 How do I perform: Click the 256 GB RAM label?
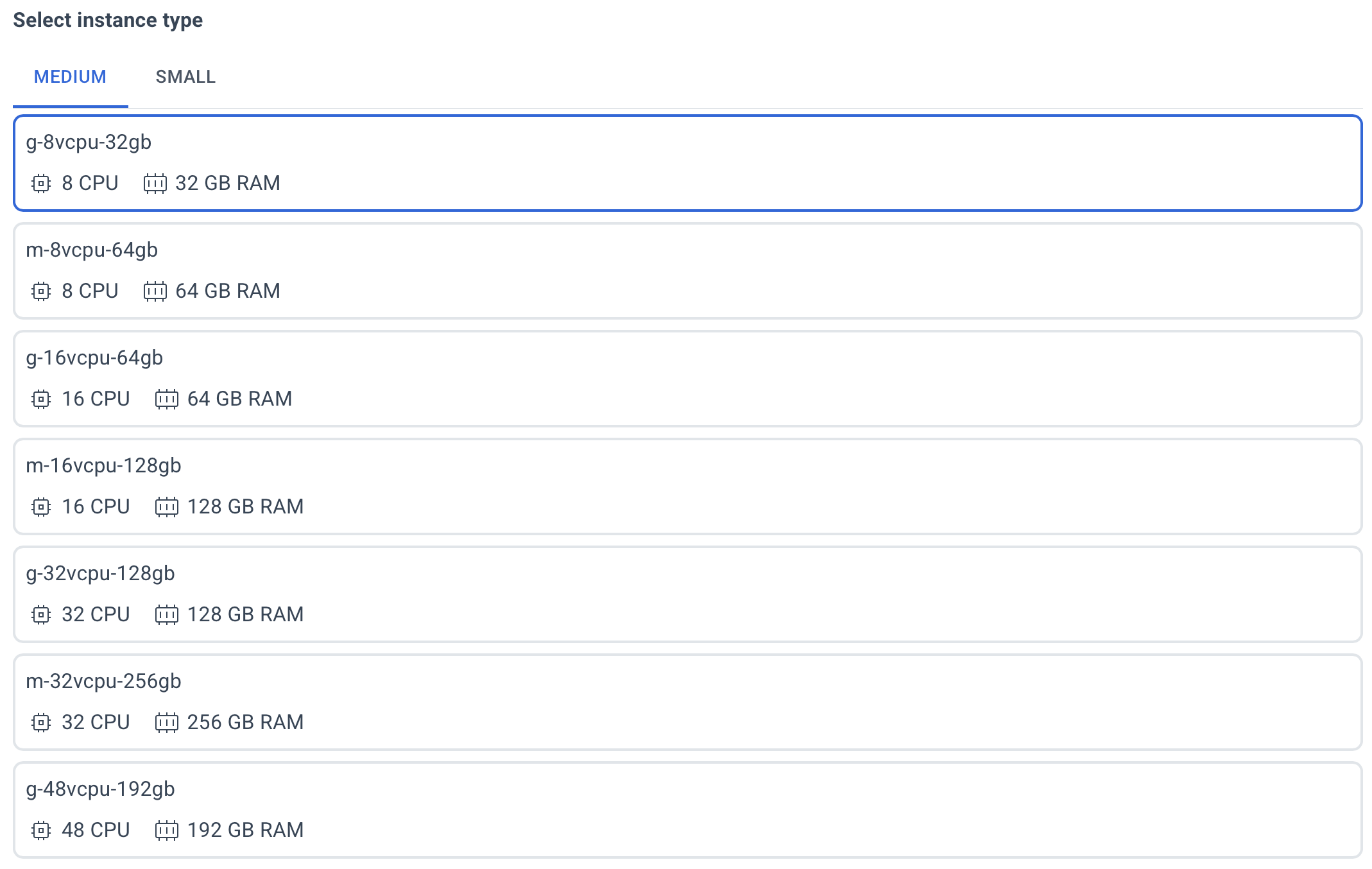click(x=245, y=723)
